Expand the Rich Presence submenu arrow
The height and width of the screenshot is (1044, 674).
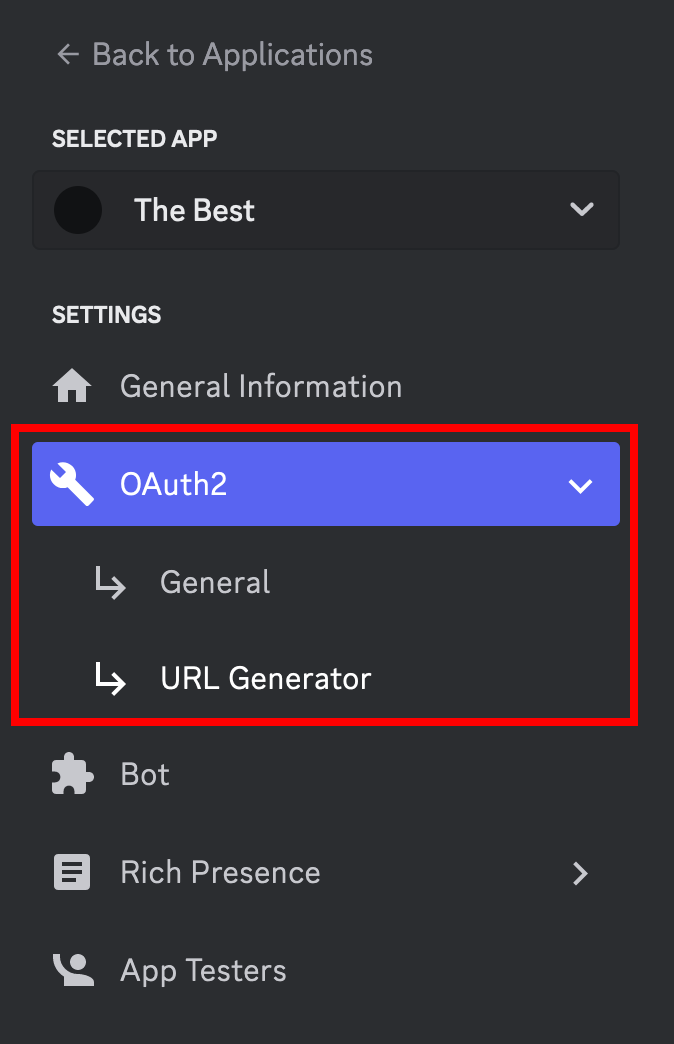(x=580, y=873)
